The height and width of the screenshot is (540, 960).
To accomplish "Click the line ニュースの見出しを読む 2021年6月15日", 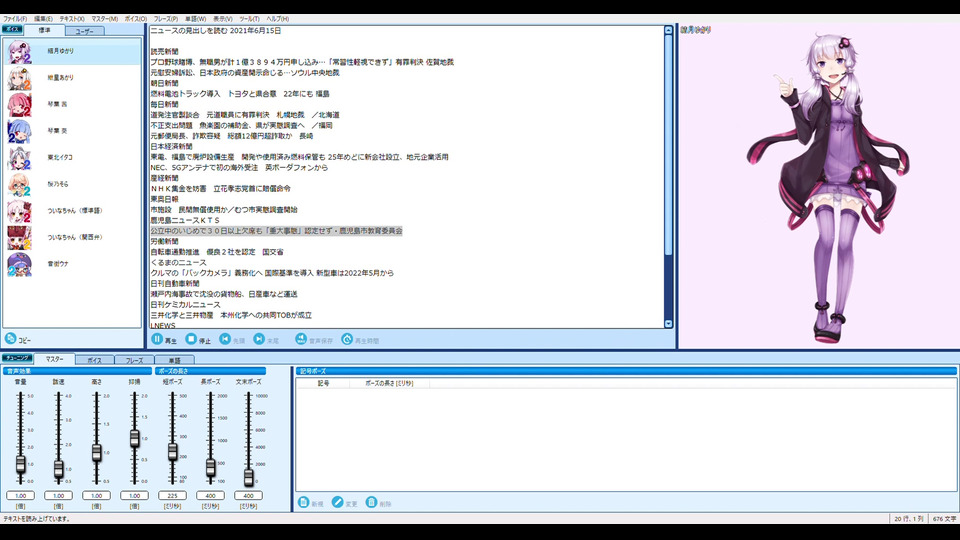I will [x=216, y=31].
